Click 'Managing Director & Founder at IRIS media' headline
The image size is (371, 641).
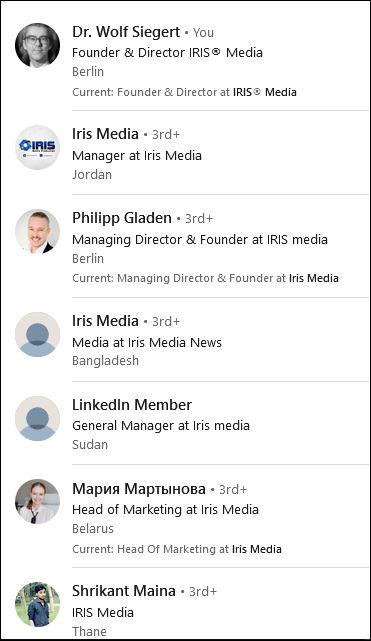coord(200,240)
